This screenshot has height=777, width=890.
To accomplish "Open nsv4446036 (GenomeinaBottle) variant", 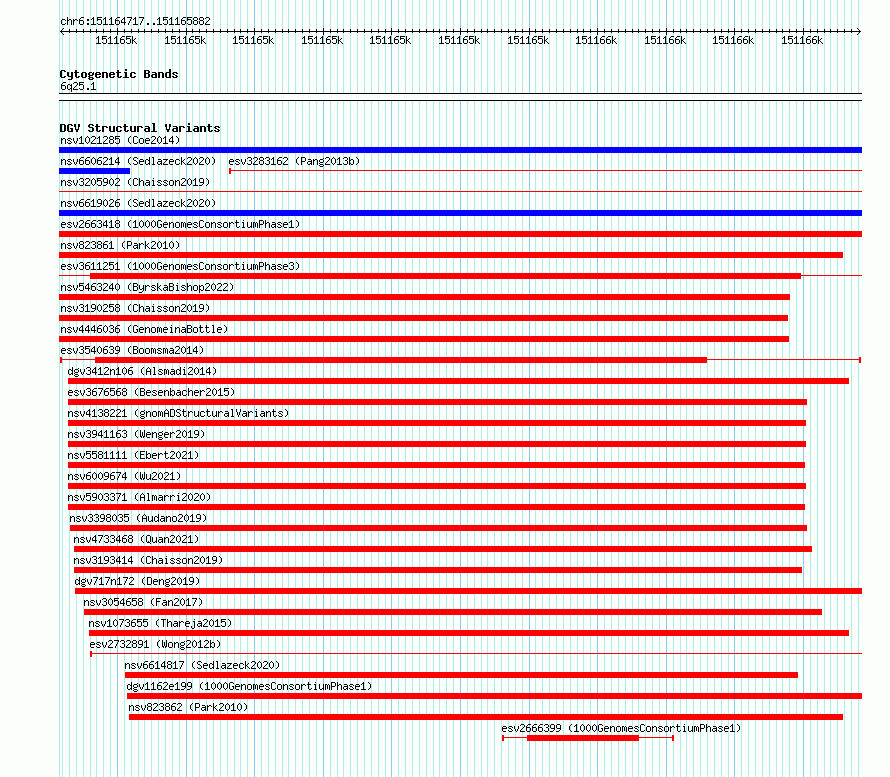I will pyautogui.click(x=144, y=329).
